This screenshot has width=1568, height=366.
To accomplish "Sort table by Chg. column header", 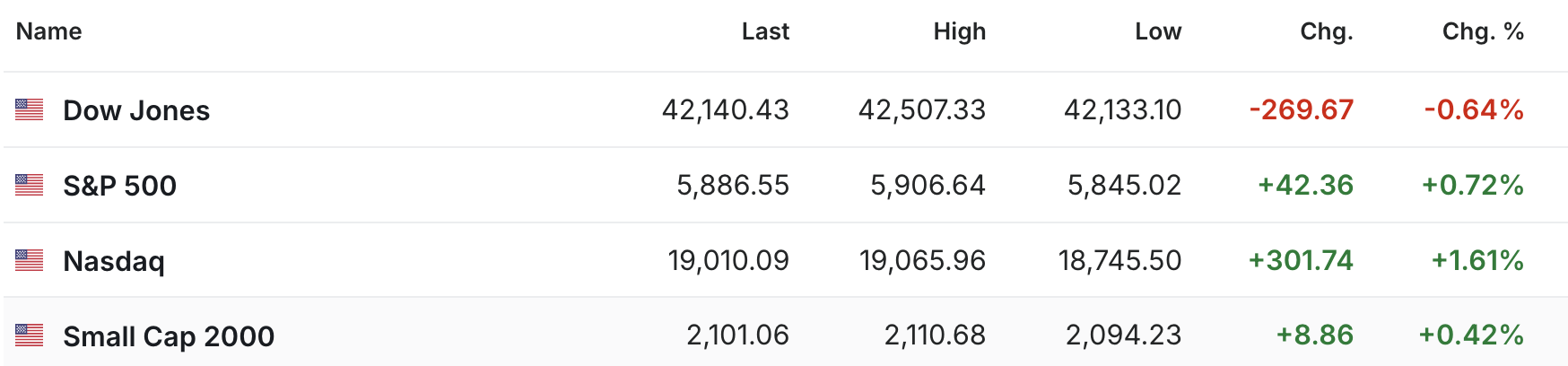I will pyautogui.click(x=1326, y=31).
